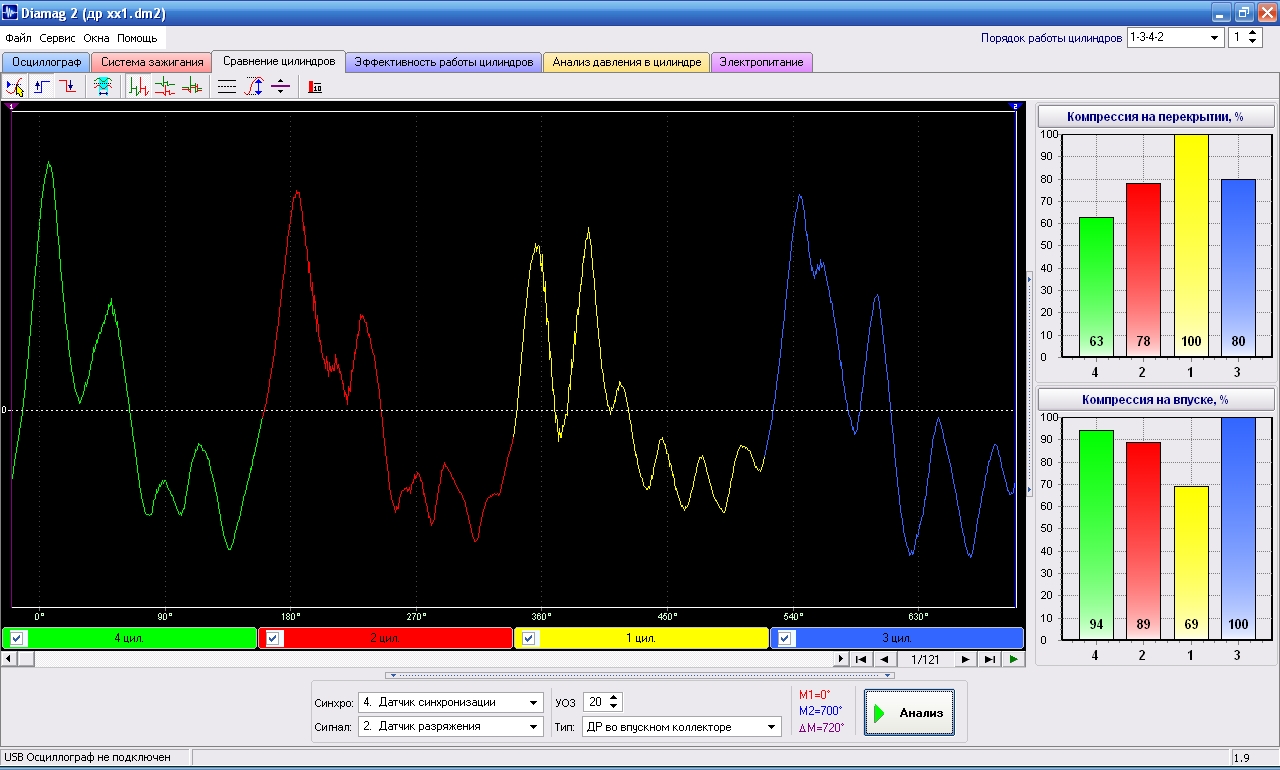Click USB Осциллограф не подключен status

(87, 758)
